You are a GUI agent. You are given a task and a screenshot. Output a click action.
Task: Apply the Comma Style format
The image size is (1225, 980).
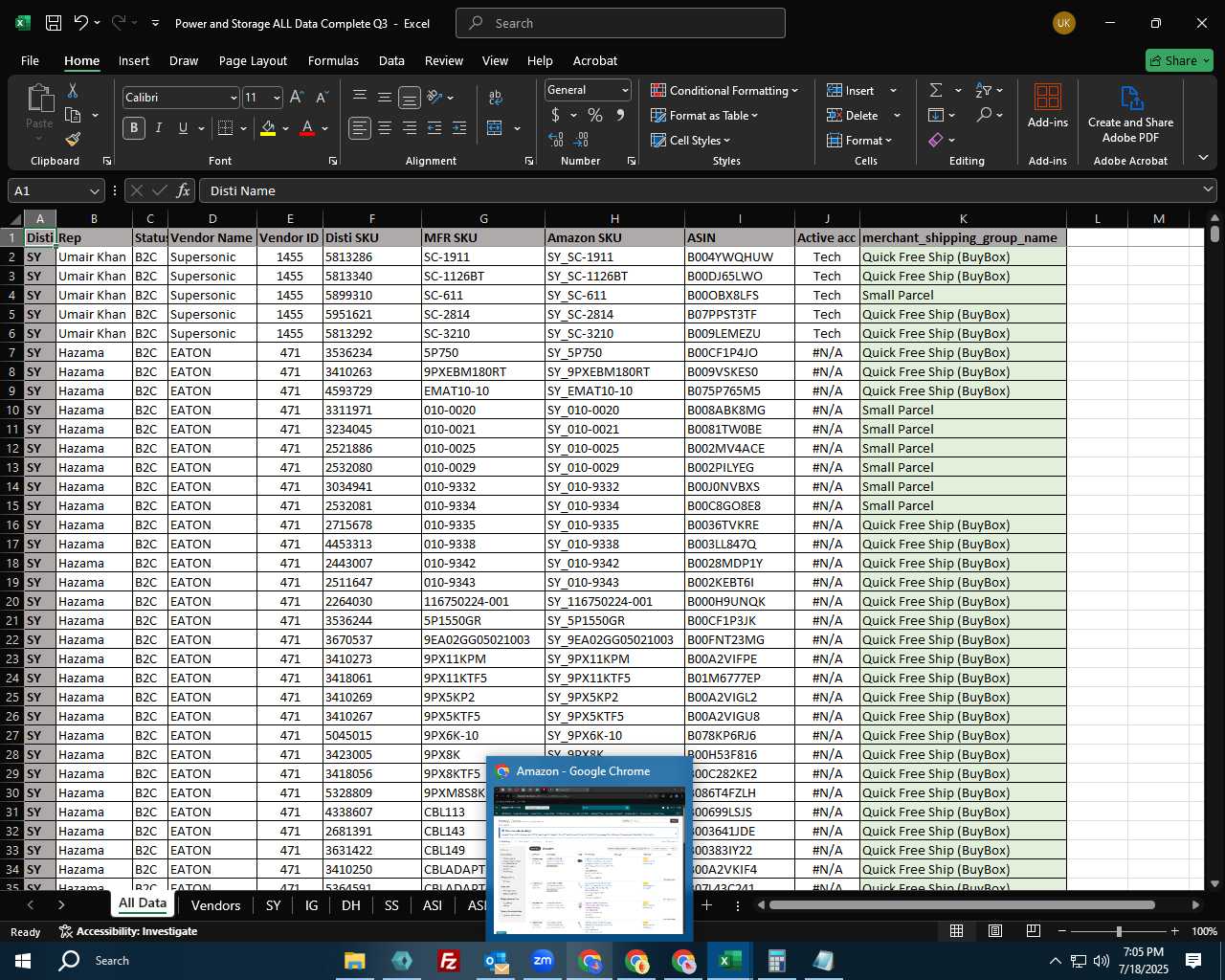620,115
